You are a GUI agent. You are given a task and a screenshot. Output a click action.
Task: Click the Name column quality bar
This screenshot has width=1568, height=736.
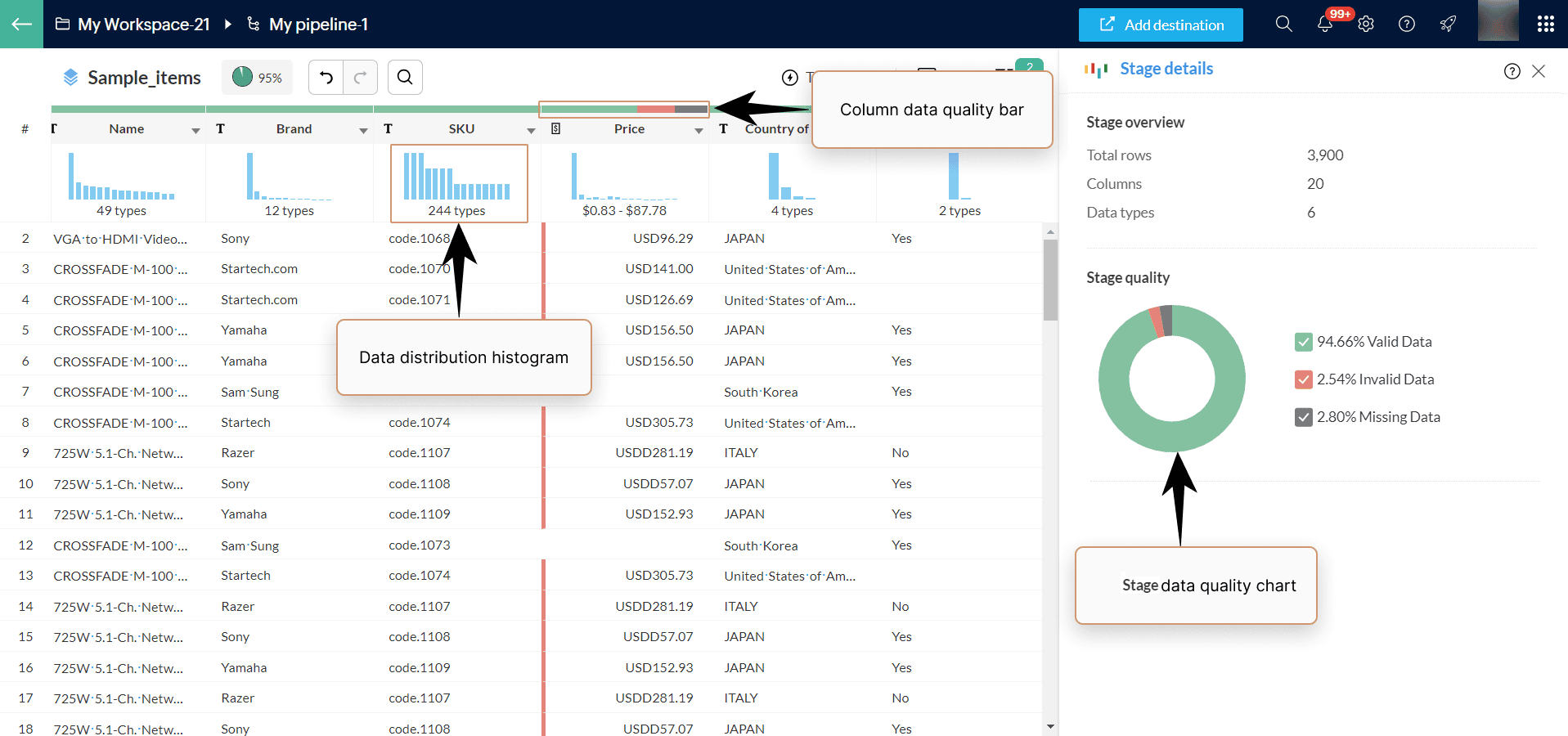[x=128, y=109]
